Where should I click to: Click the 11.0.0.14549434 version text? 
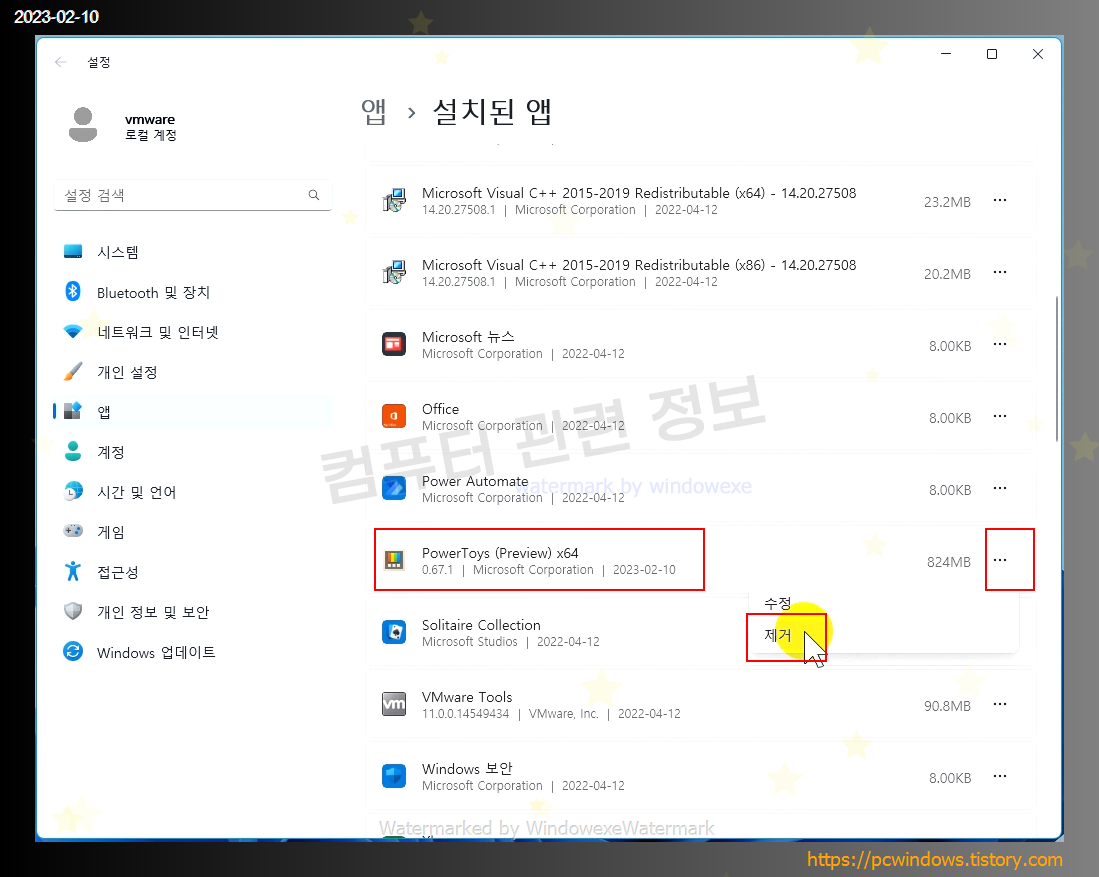tap(465, 714)
